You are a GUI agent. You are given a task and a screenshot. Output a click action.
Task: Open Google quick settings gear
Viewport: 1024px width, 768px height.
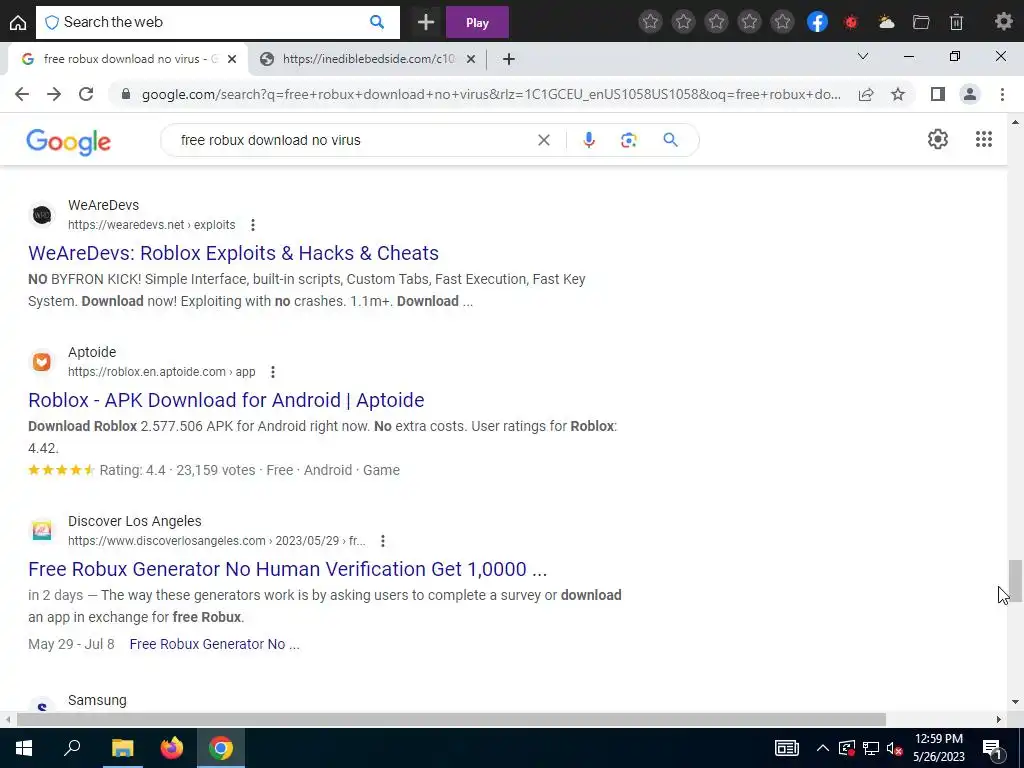pos(938,139)
